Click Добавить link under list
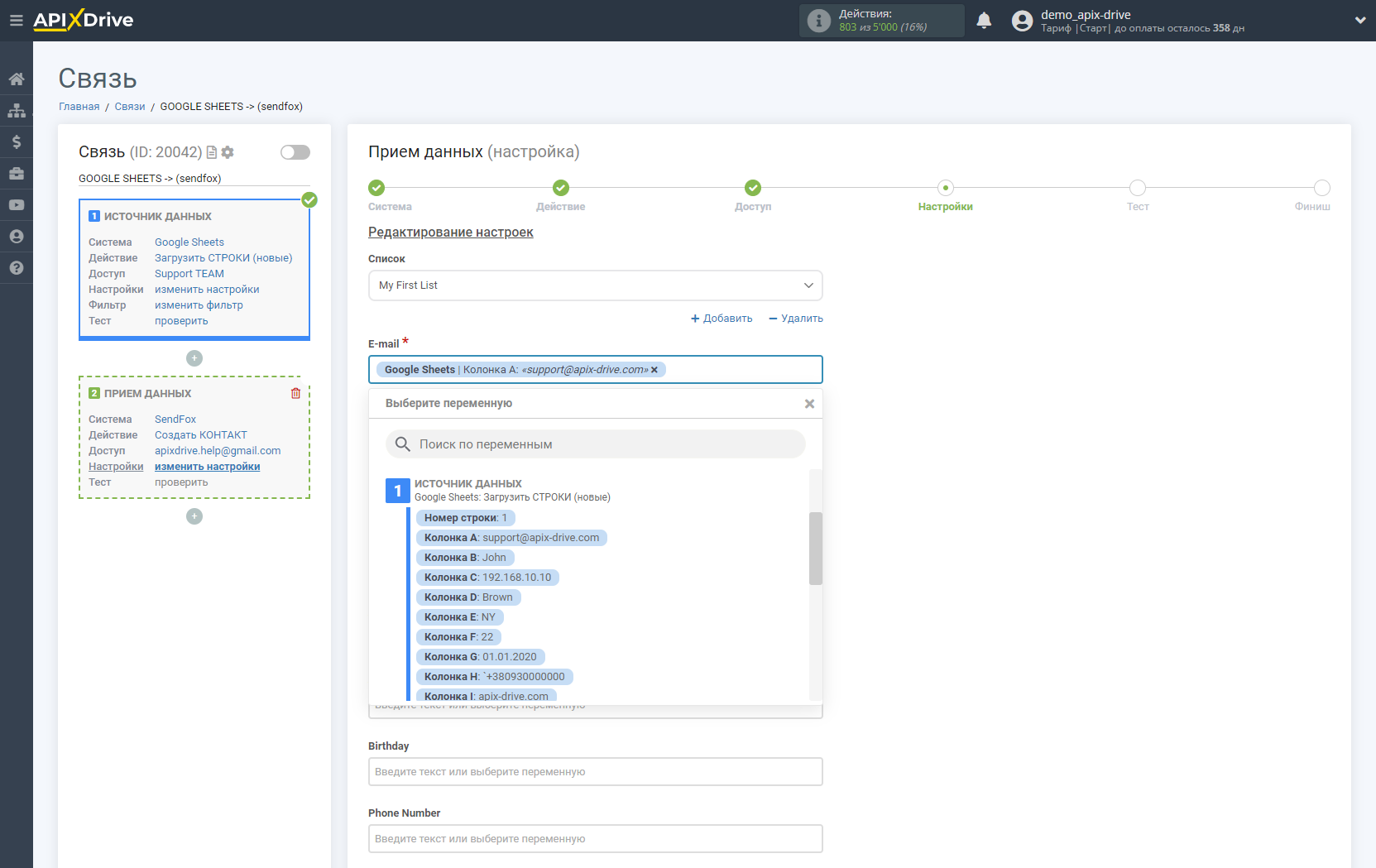Screen dimensions: 1376x868 click(722, 319)
